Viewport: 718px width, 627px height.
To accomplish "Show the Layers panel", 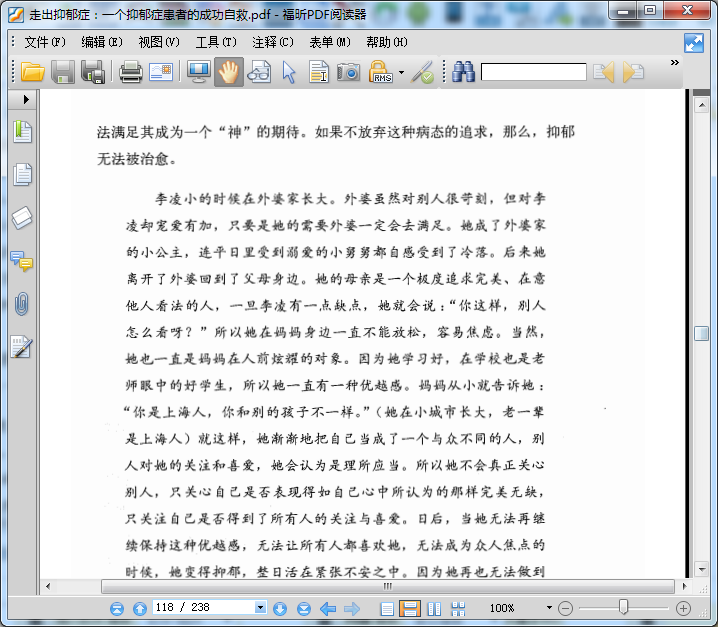I will click(22, 218).
